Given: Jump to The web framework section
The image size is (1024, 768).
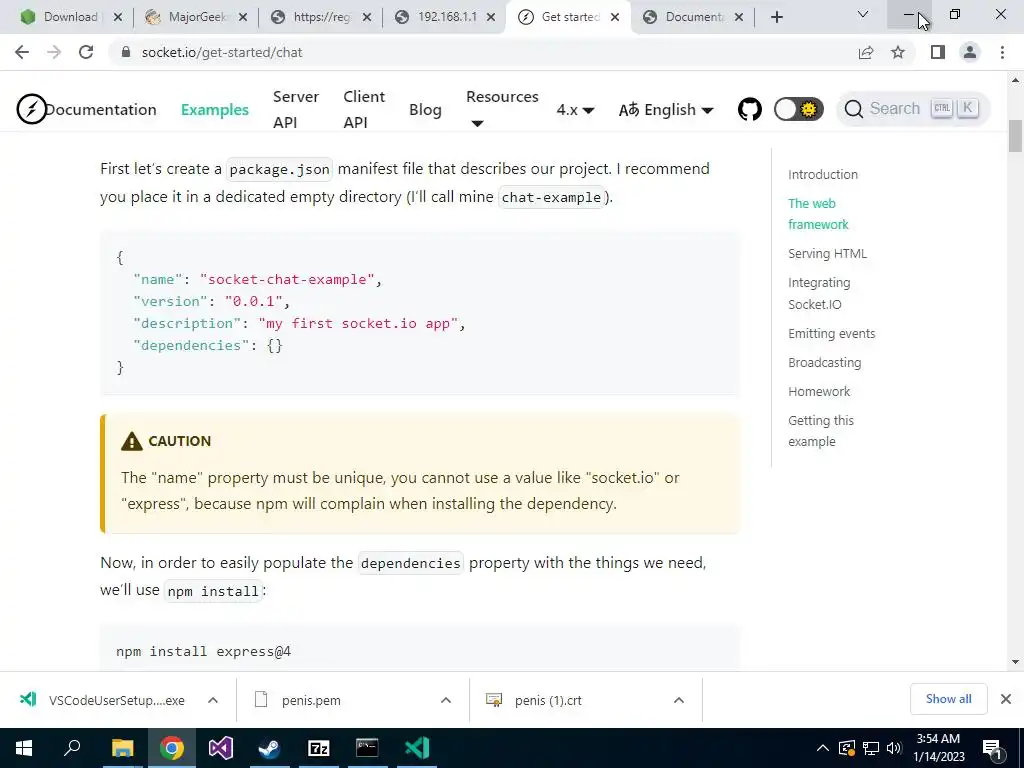Looking at the screenshot, I should tap(818, 214).
